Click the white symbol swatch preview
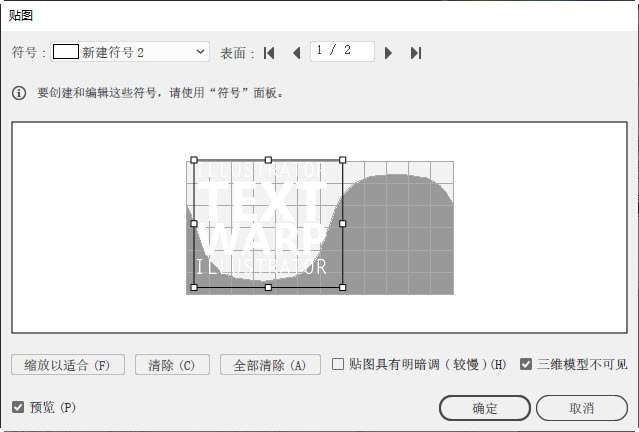 pos(66,52)
